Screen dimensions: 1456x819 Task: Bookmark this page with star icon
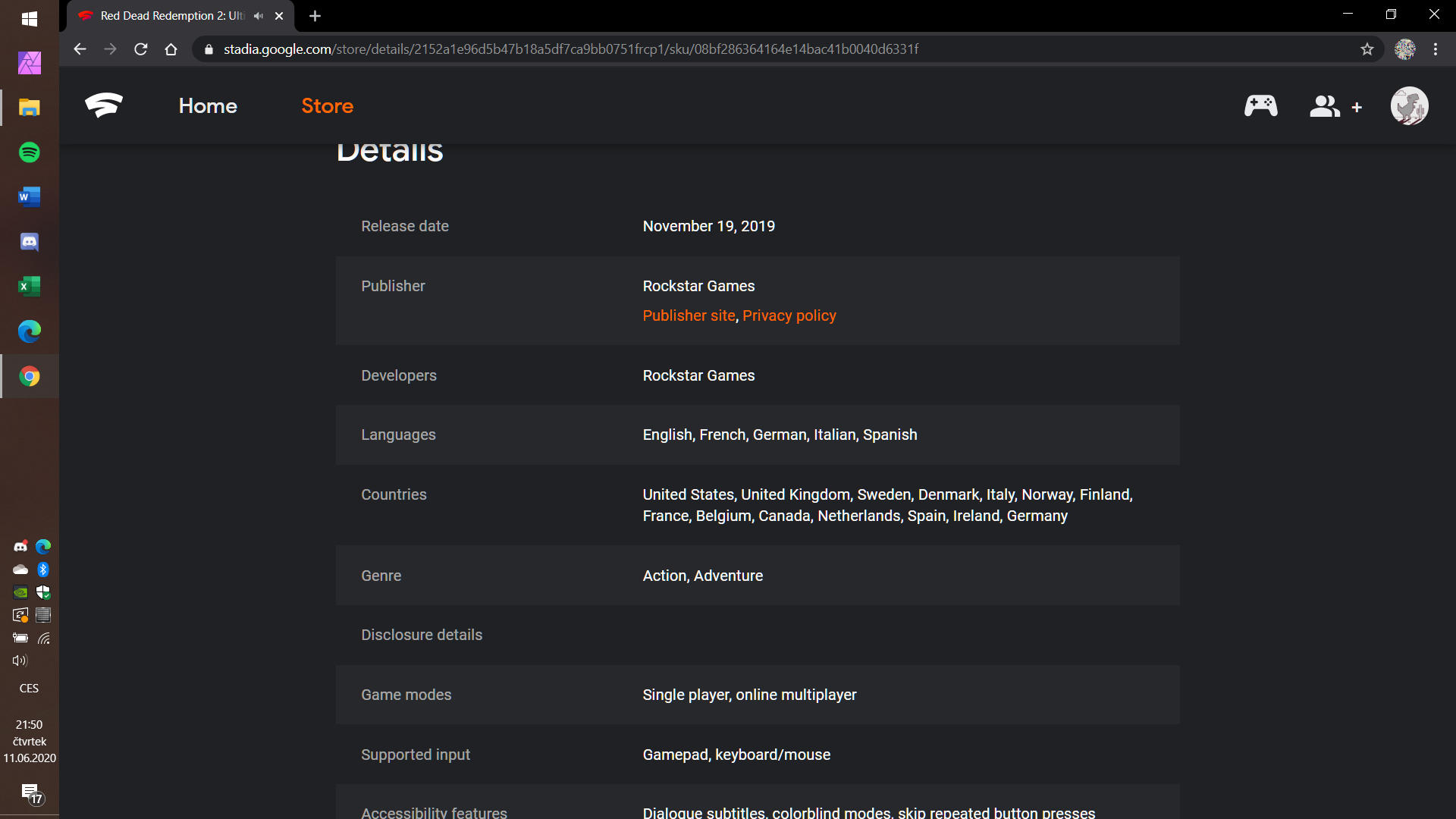1367,49
